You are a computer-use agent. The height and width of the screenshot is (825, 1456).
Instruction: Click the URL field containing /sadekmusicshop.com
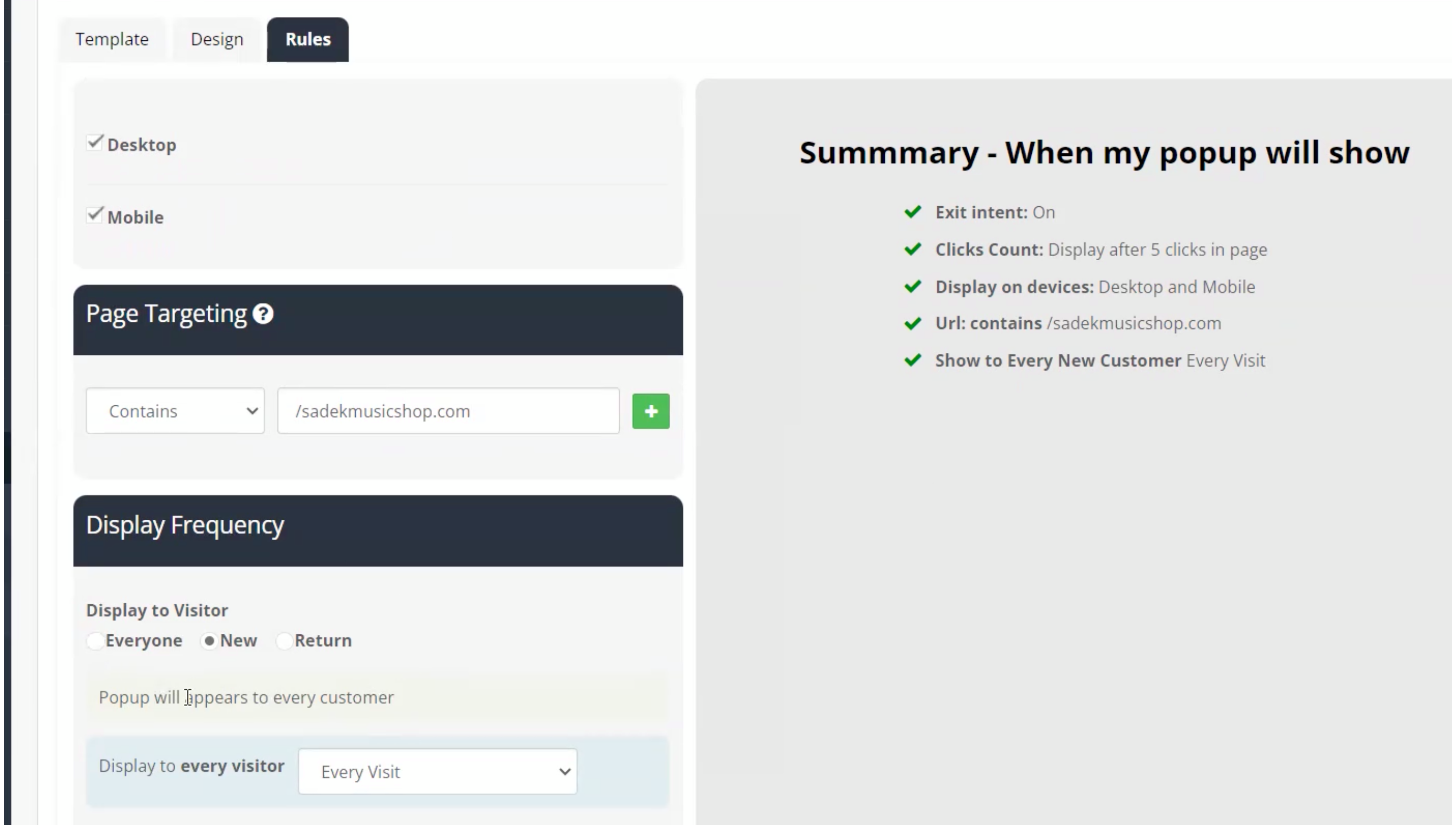coord(449,412)
